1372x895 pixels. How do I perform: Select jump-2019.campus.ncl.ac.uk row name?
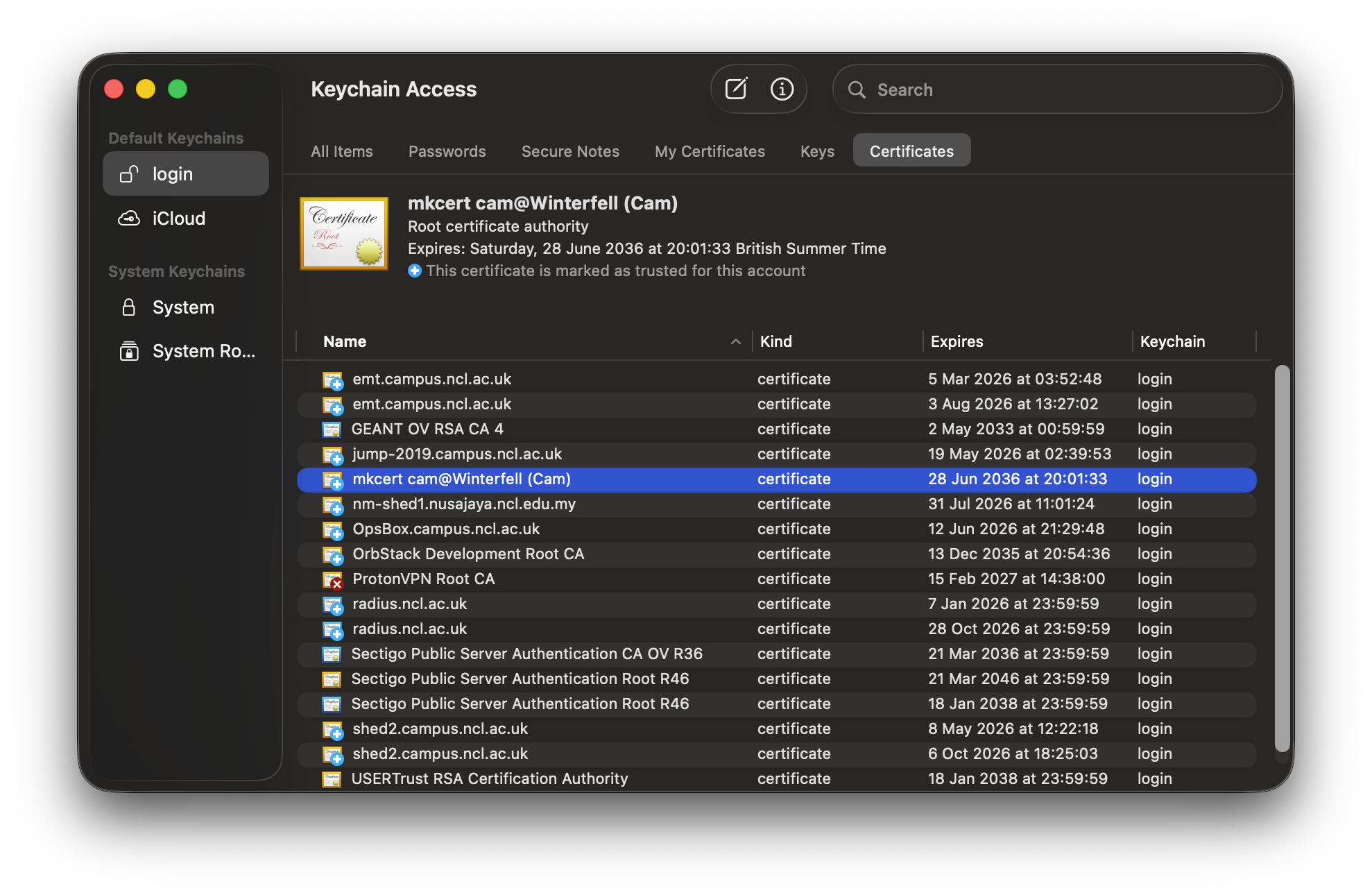[x=457, y=454]
